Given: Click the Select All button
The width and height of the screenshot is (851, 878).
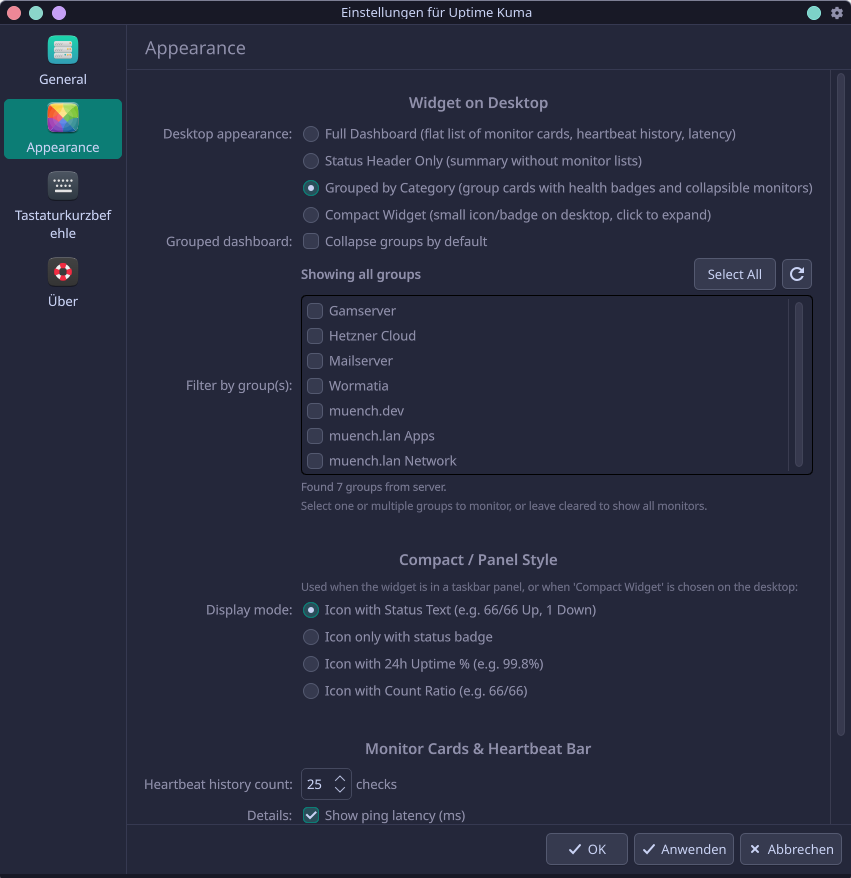Looking at the screenshot, I should point(735,274).
